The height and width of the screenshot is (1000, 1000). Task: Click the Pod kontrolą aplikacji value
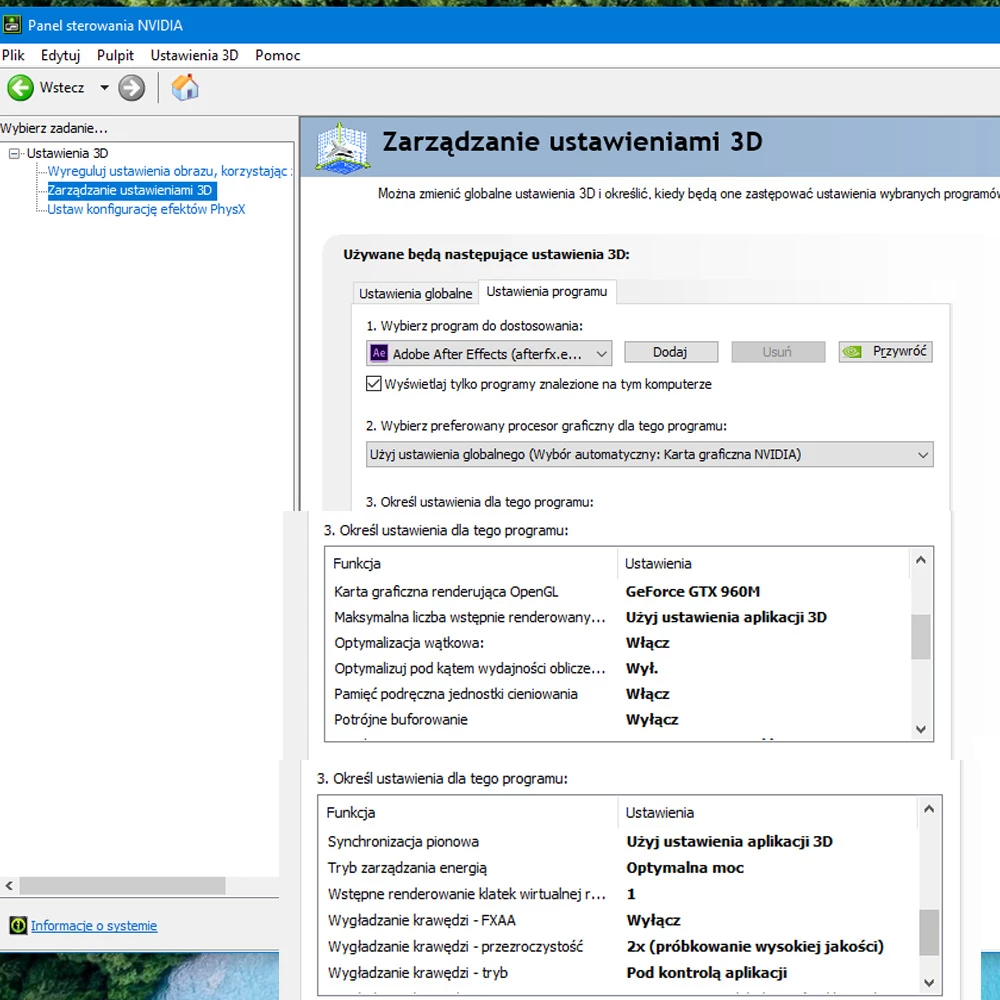(x=707, y=972)
